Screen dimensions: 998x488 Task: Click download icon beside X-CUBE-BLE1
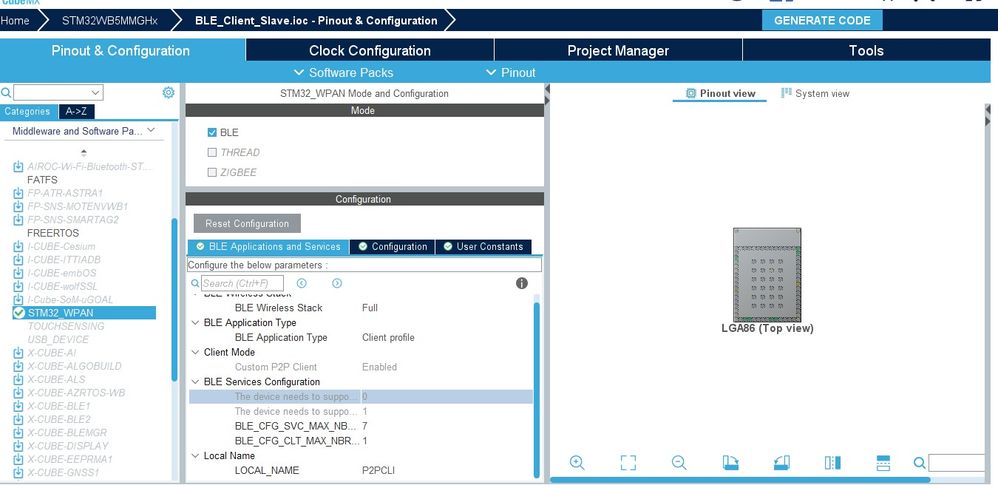[x=18, y=406]
